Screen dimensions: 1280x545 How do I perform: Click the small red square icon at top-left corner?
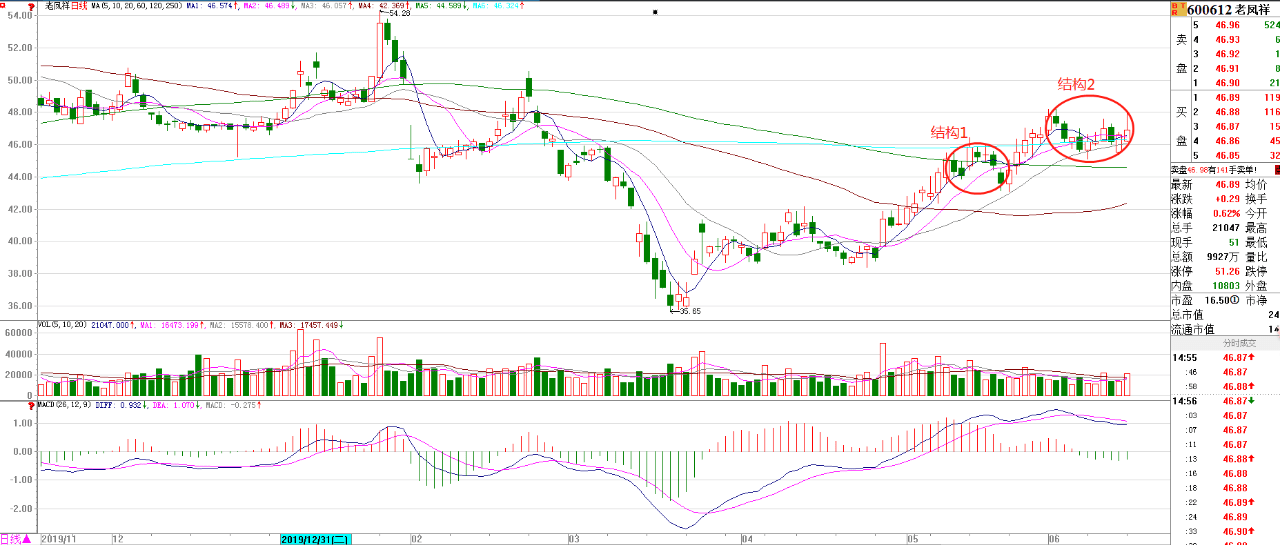tap(3, 5)
